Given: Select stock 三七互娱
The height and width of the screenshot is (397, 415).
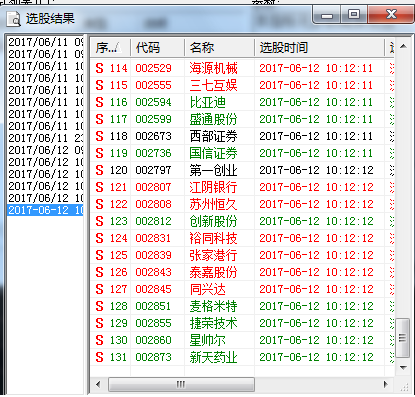Looking at the screenshot, I should click(x=213, y=85).
